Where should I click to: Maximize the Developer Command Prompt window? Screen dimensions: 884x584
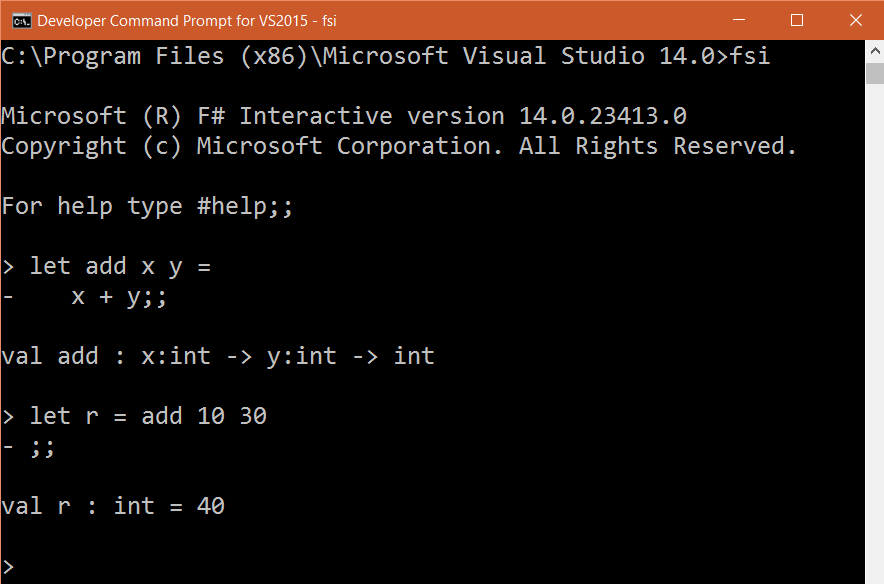pos(796,20)
